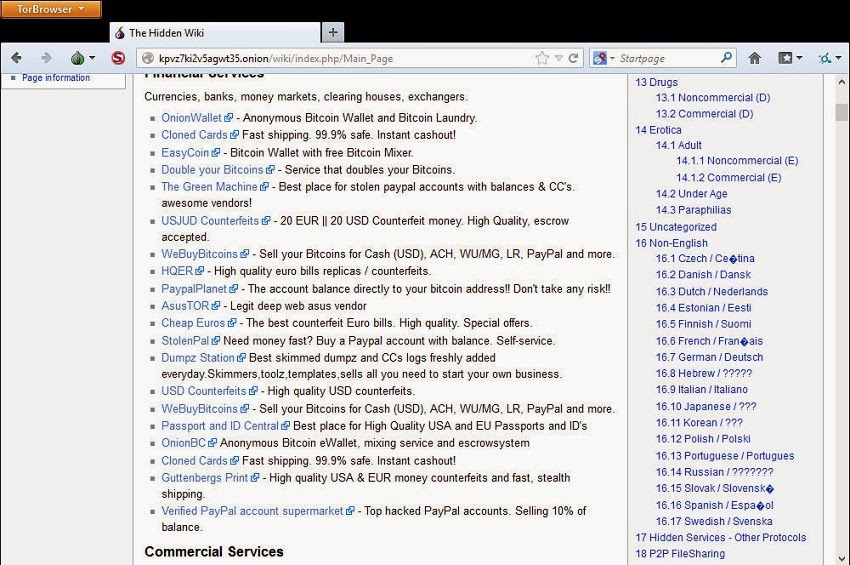Jump to 16.2 Danish / Dansk

tap(703, 274)
